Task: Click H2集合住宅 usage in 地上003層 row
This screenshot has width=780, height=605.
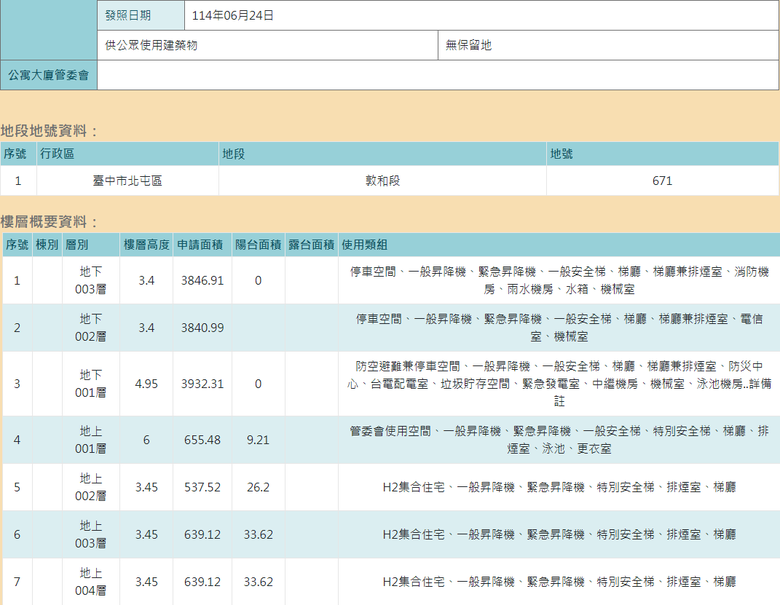Action: click(x=559, y=534)
